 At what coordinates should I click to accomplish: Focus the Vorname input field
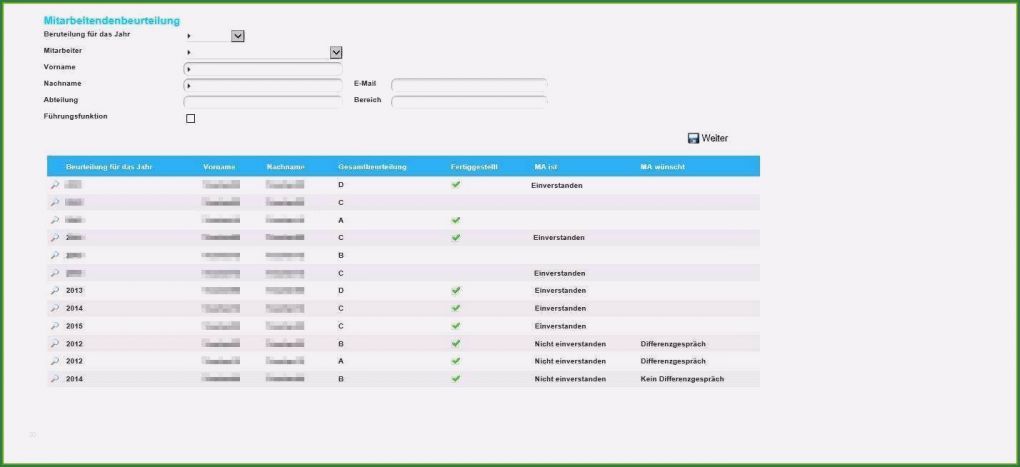pos(265,69)
